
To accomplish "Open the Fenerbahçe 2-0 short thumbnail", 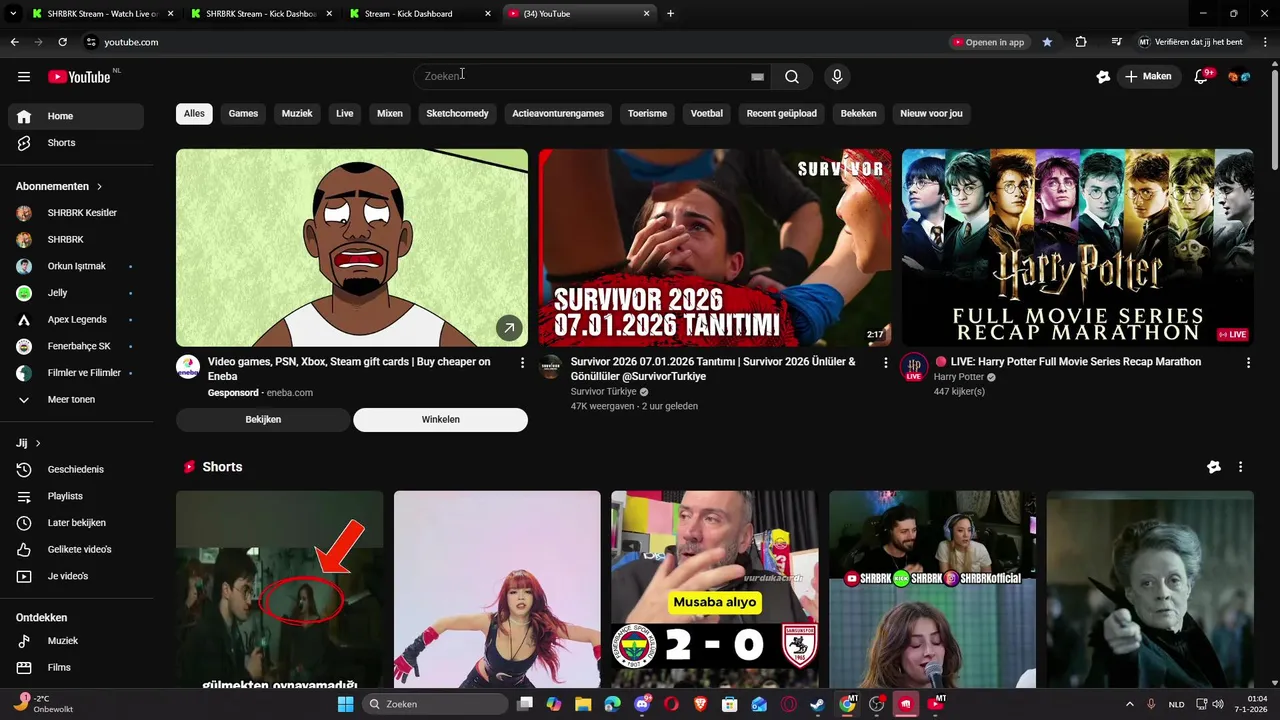I will tap(714, 590).
